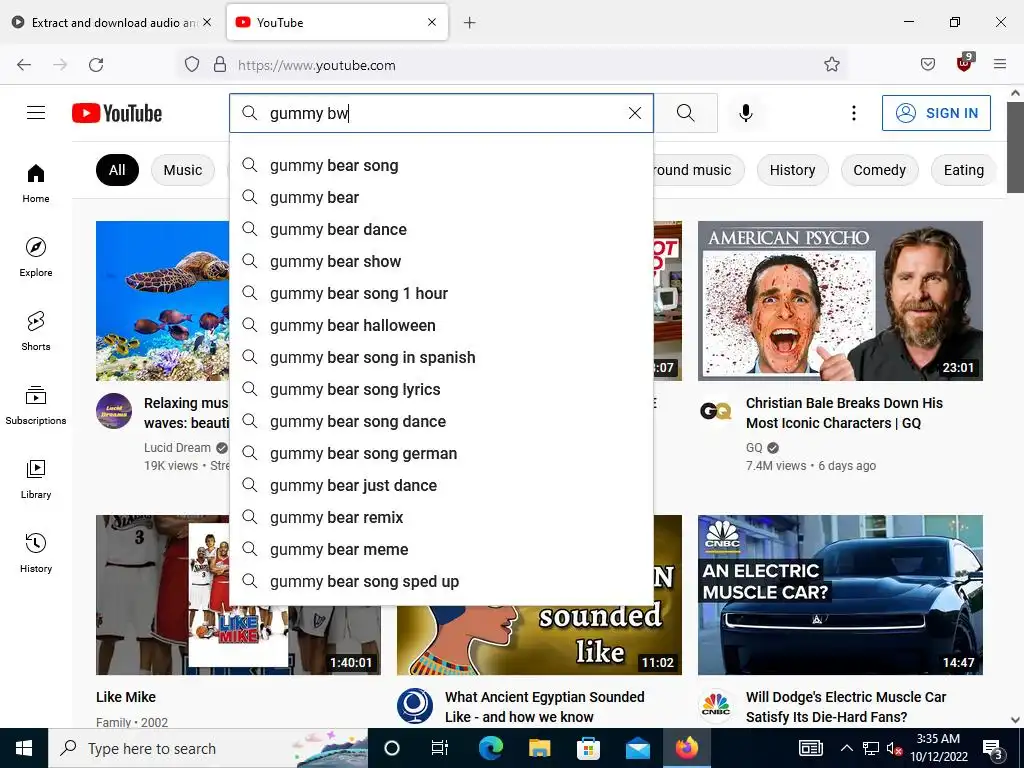Open Microsoft Store from the taskbar
This screenshot has width=1024, height=768.
pos(588,748)
